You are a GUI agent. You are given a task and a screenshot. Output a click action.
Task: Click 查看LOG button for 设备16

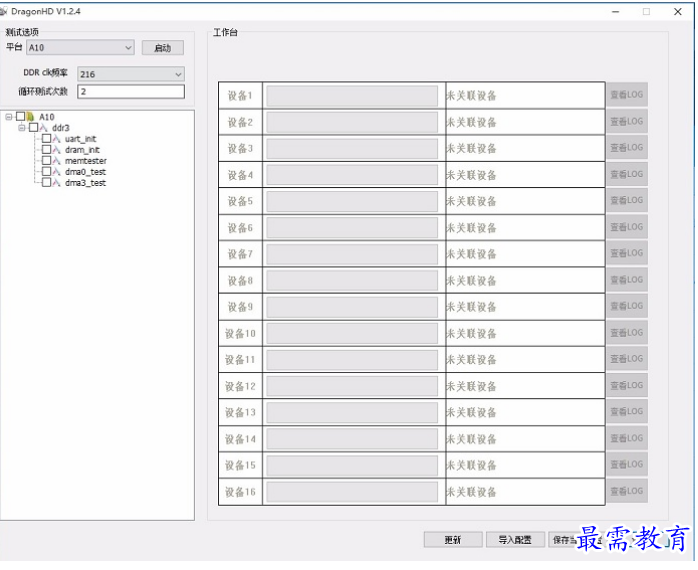tap(627, 491)
